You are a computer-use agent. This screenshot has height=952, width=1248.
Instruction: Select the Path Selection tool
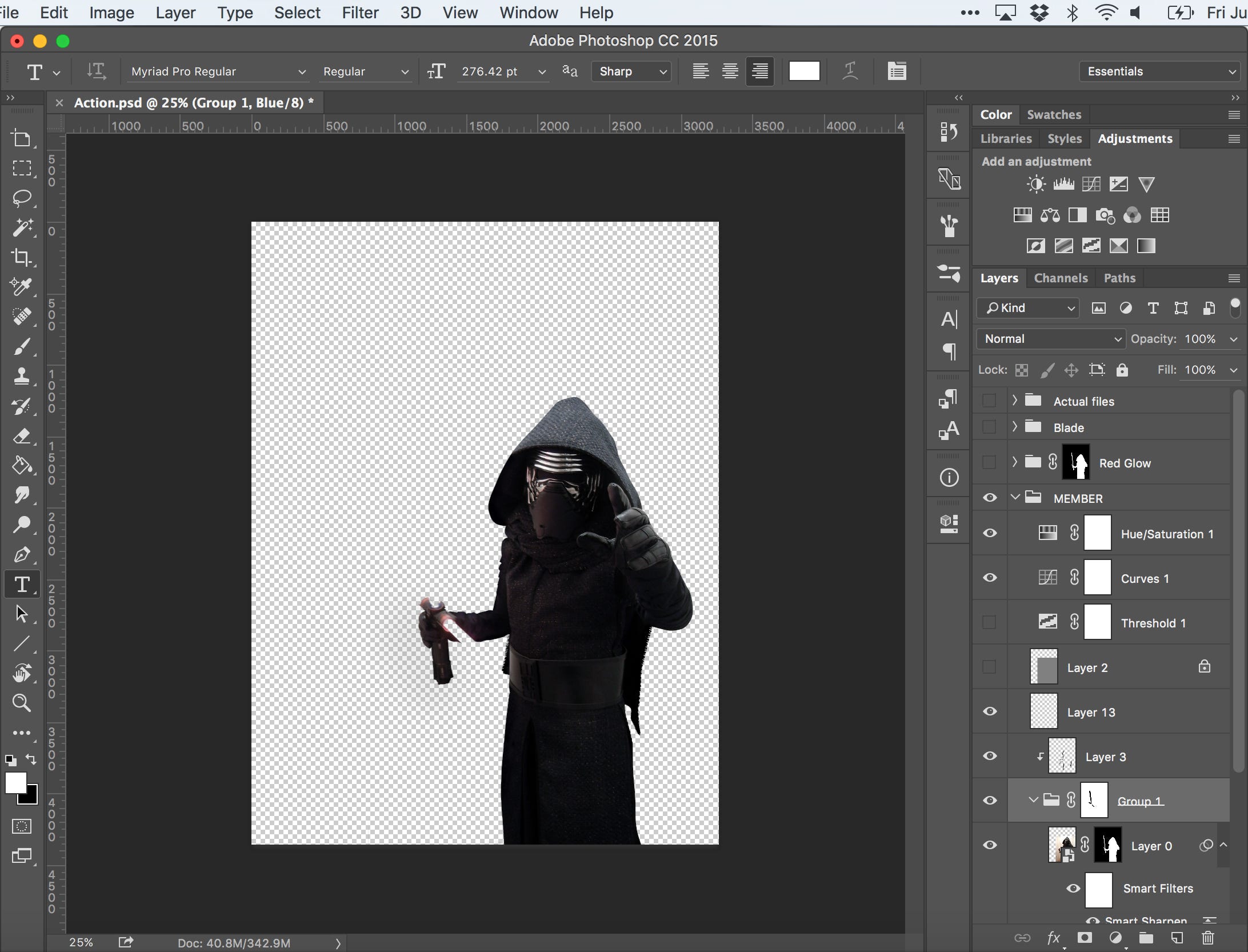tap(22, 614)
